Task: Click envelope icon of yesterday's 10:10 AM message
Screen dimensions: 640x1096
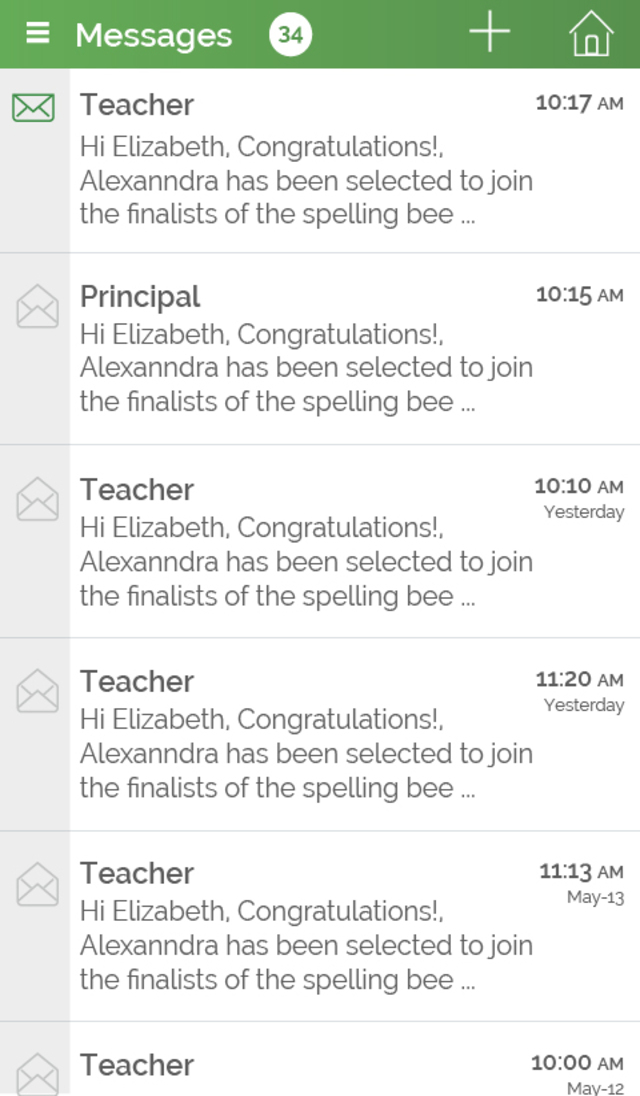Action: (37, 499)
